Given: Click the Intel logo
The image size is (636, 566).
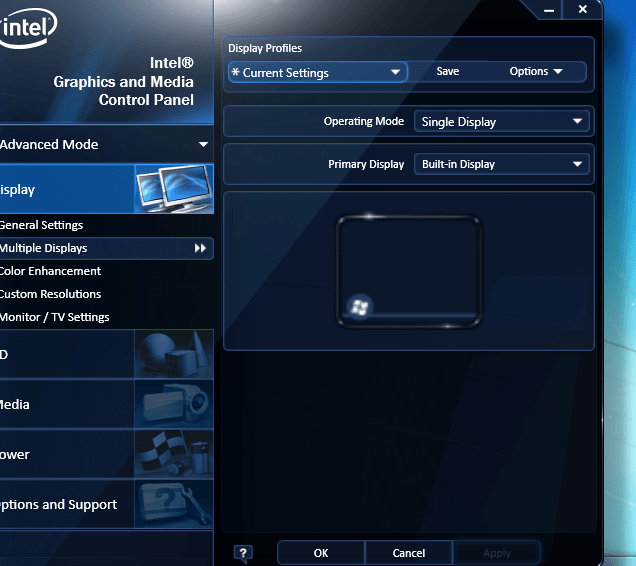Looking at the screenshot, I should click(28, 28).
